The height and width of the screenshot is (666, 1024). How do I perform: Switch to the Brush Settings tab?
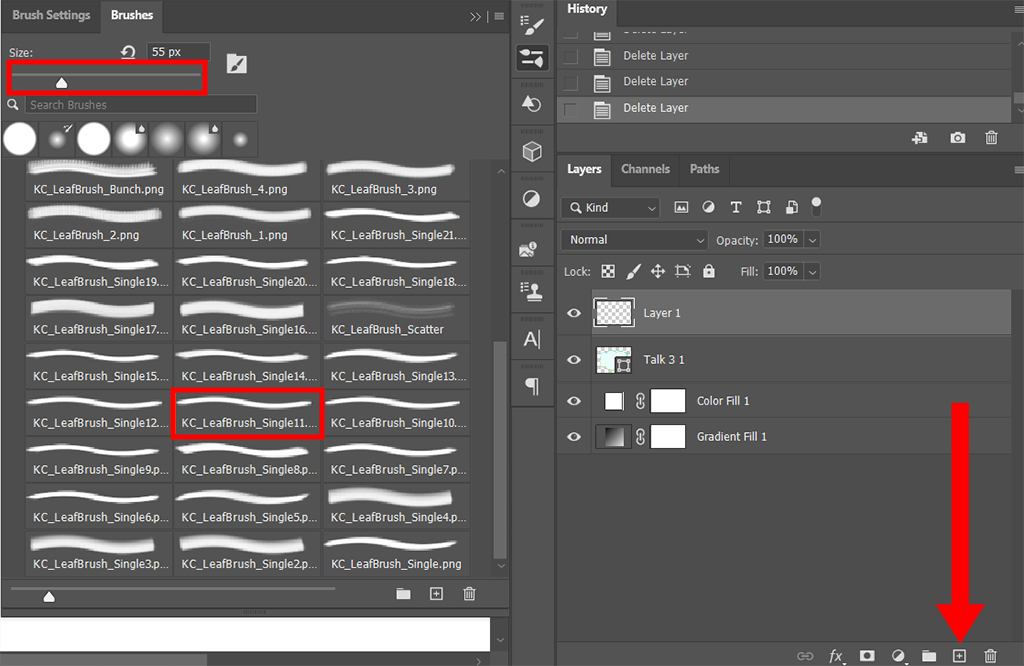coord(51,15)
